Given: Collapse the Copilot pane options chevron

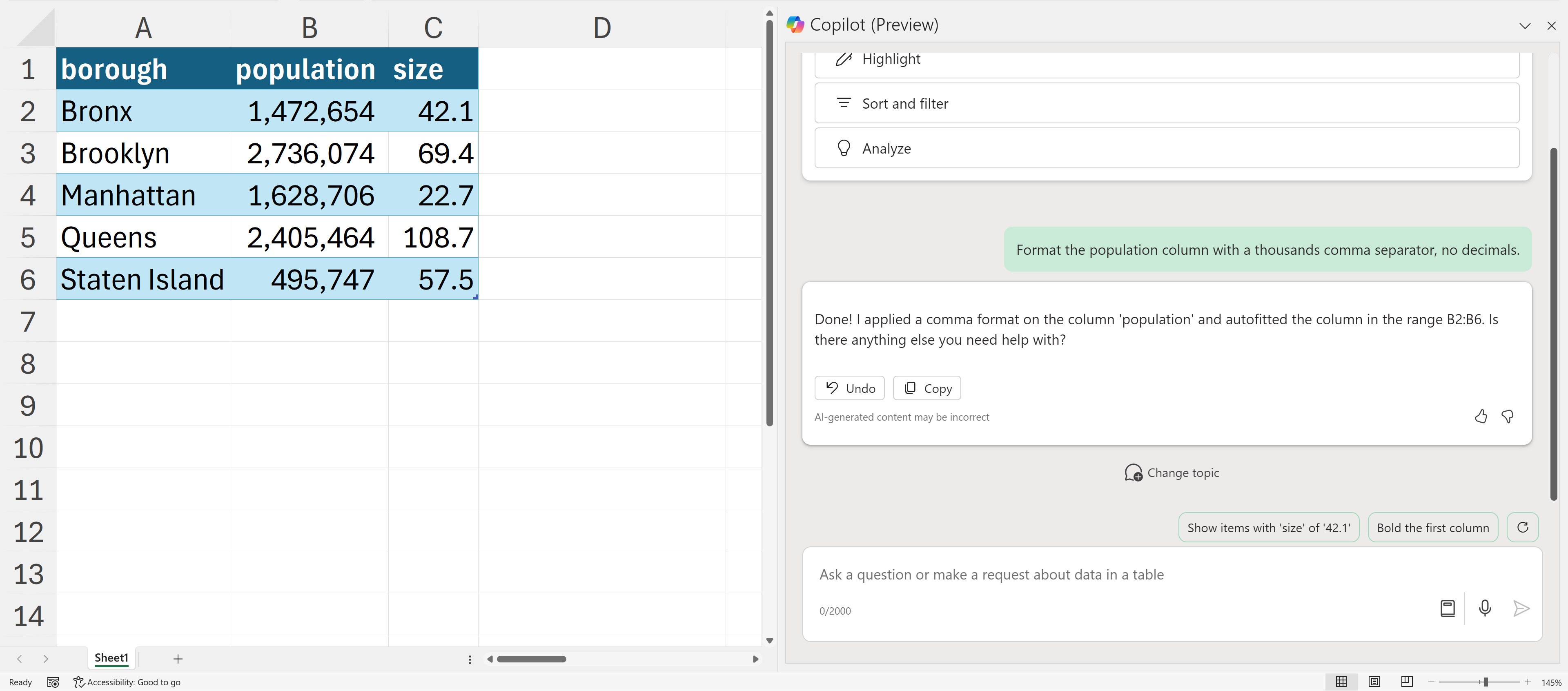Looking at the screenshot, I should tap(1524, 26).
